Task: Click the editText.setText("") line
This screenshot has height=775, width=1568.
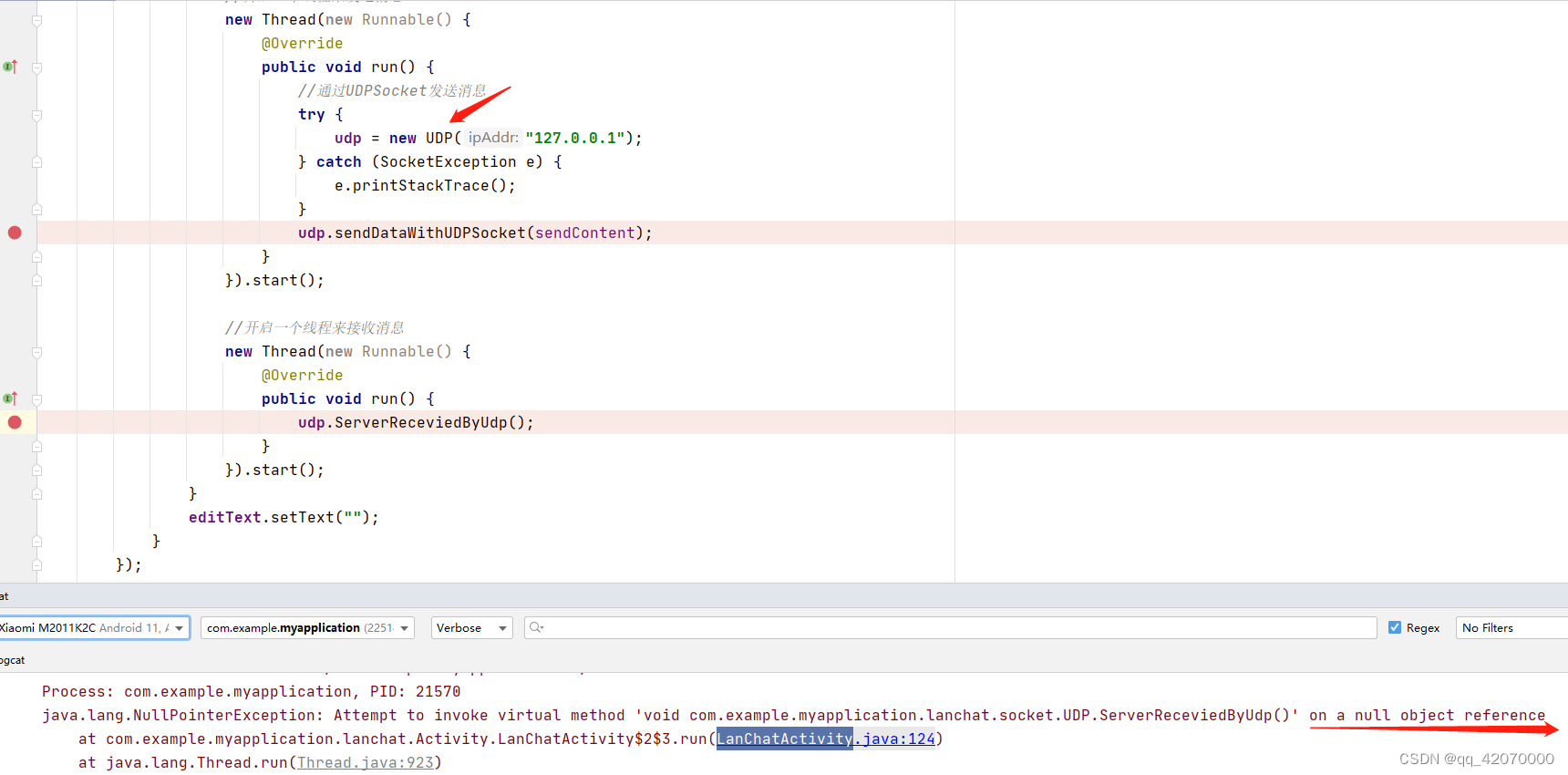Action: click(284, 517)
